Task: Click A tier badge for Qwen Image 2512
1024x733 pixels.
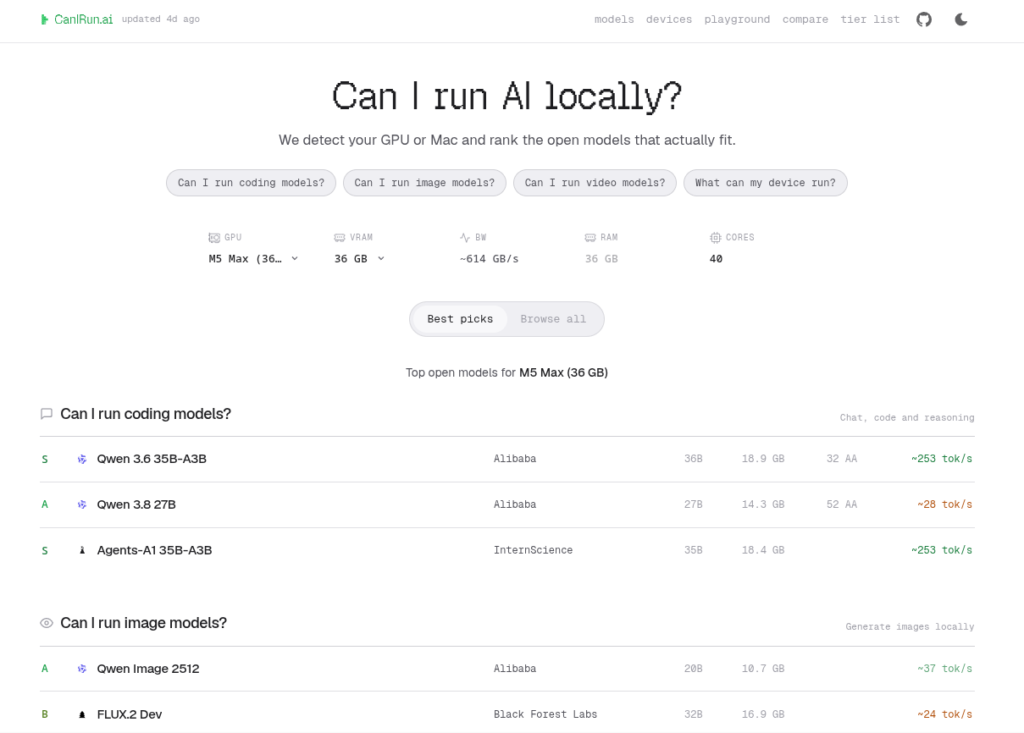Action: pos(44,668)
